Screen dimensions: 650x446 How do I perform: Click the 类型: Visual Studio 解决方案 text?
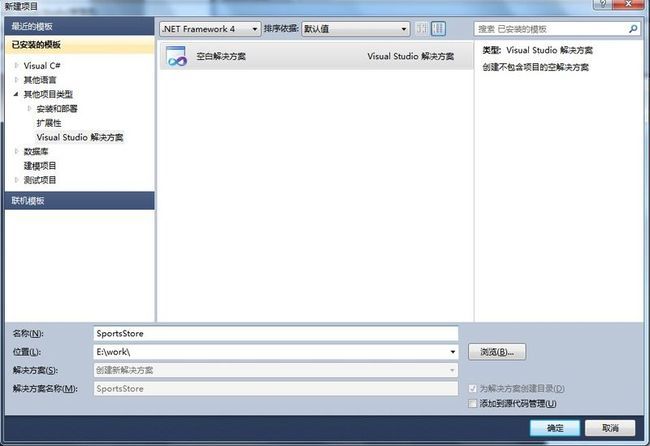coord(538,50)
